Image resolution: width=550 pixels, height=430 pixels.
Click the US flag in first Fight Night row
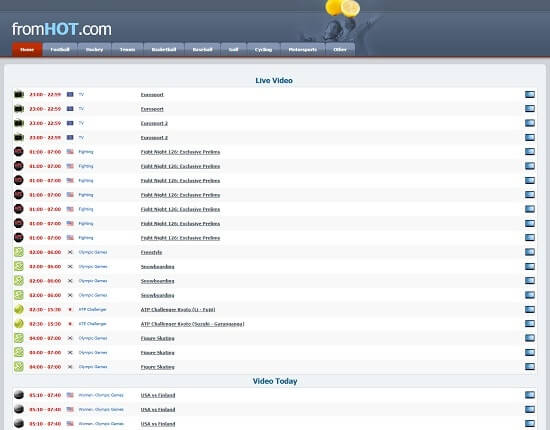[x=70, y=152]
